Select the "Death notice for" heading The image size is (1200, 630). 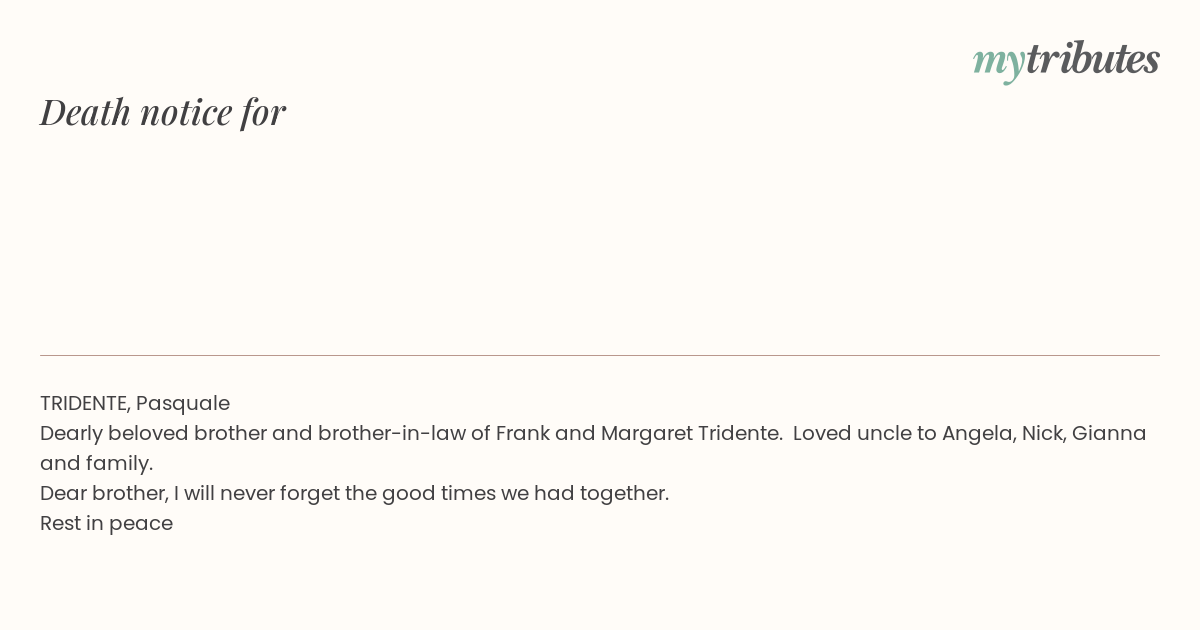click(x=163, y=112)
